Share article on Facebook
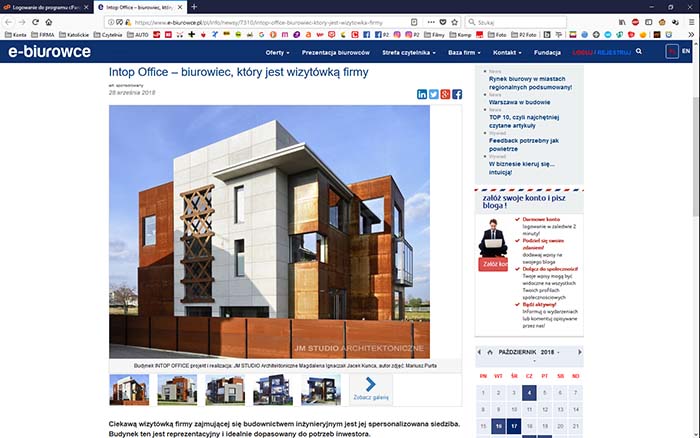Screen dimensions: 700x438 pyautogui.click(x=457, y=94)
